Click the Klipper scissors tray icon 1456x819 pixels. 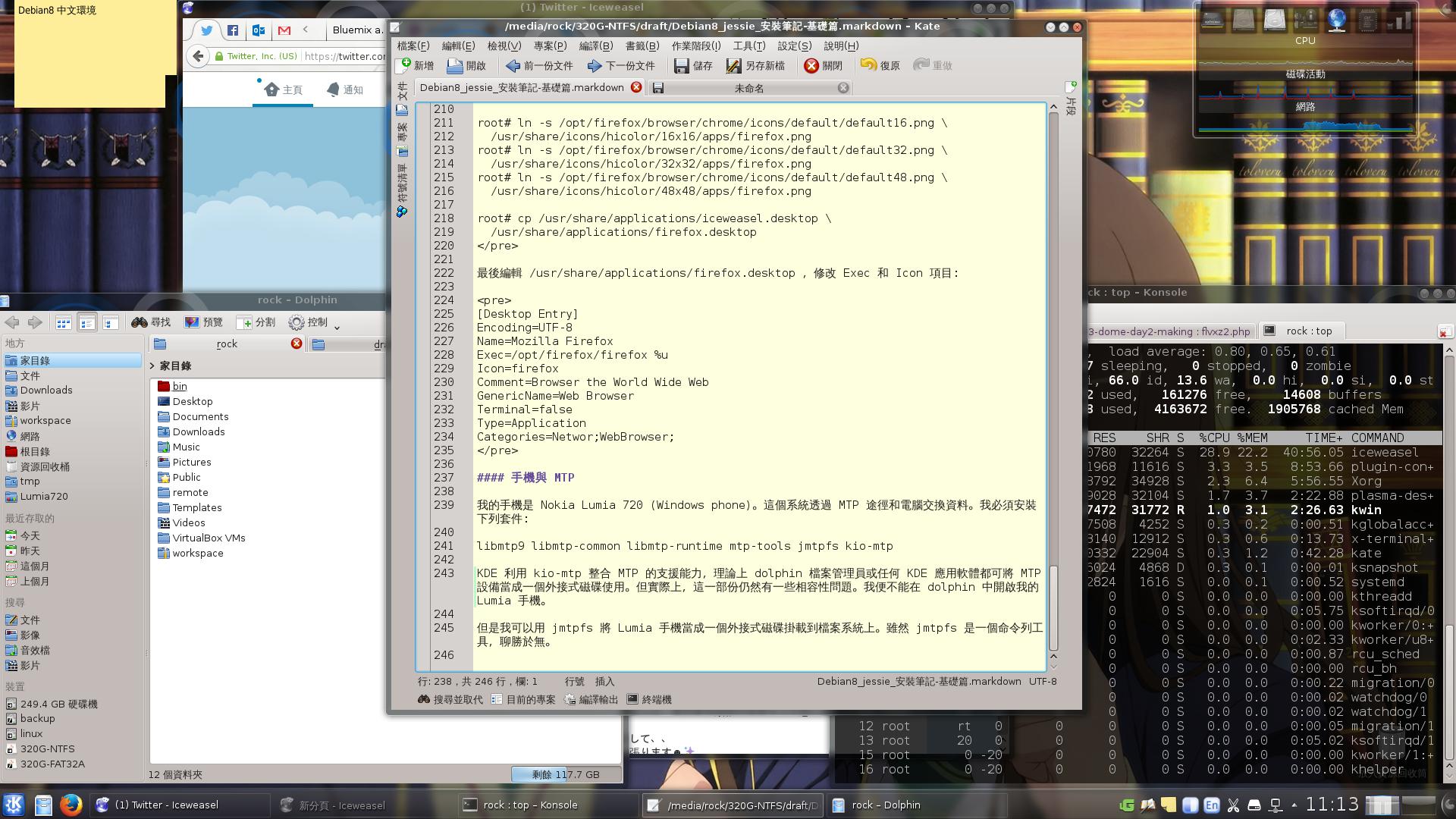coord(1233,805)
